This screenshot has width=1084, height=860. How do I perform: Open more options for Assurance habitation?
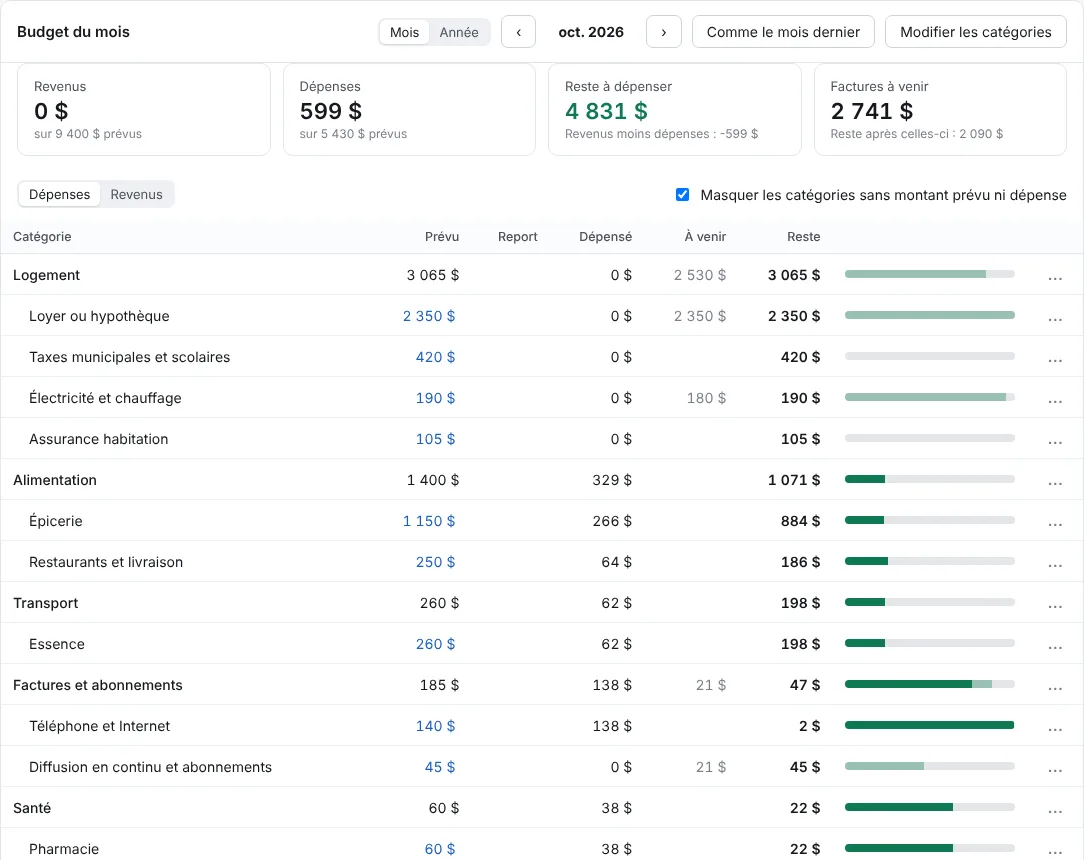pyautogui.click(x=1055, y=440)
